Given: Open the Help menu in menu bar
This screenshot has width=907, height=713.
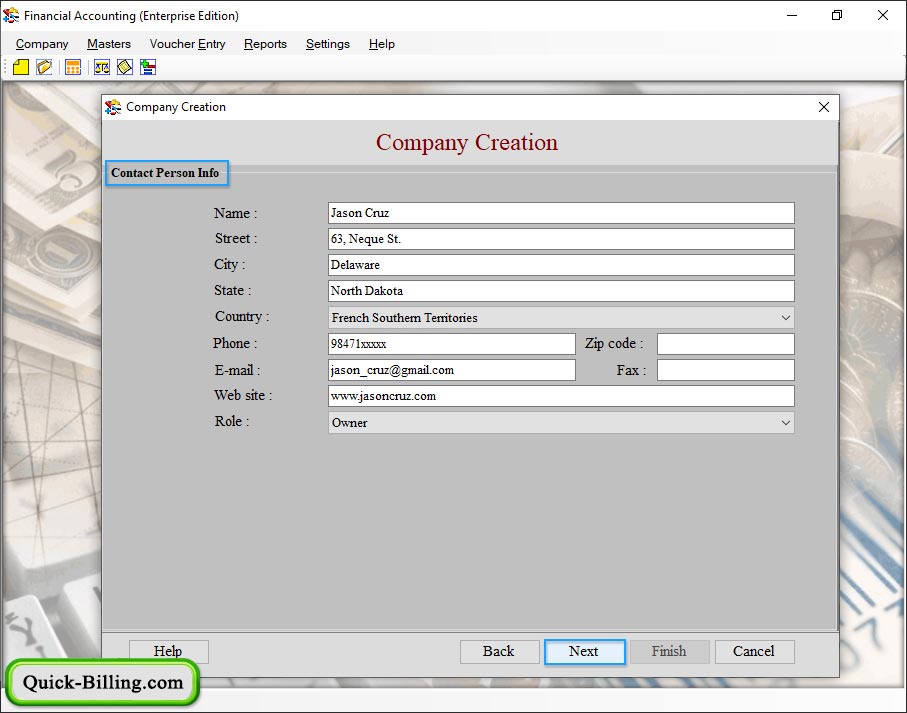Looking at the screenshot, I should [x=382, y=44].
